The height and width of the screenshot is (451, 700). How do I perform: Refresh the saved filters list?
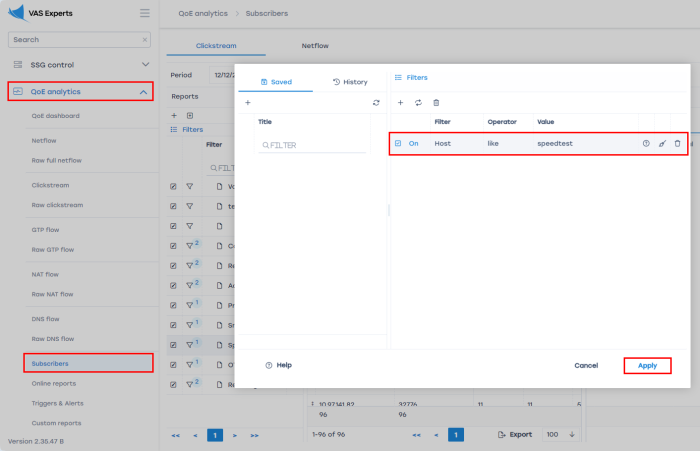point(376,102)
